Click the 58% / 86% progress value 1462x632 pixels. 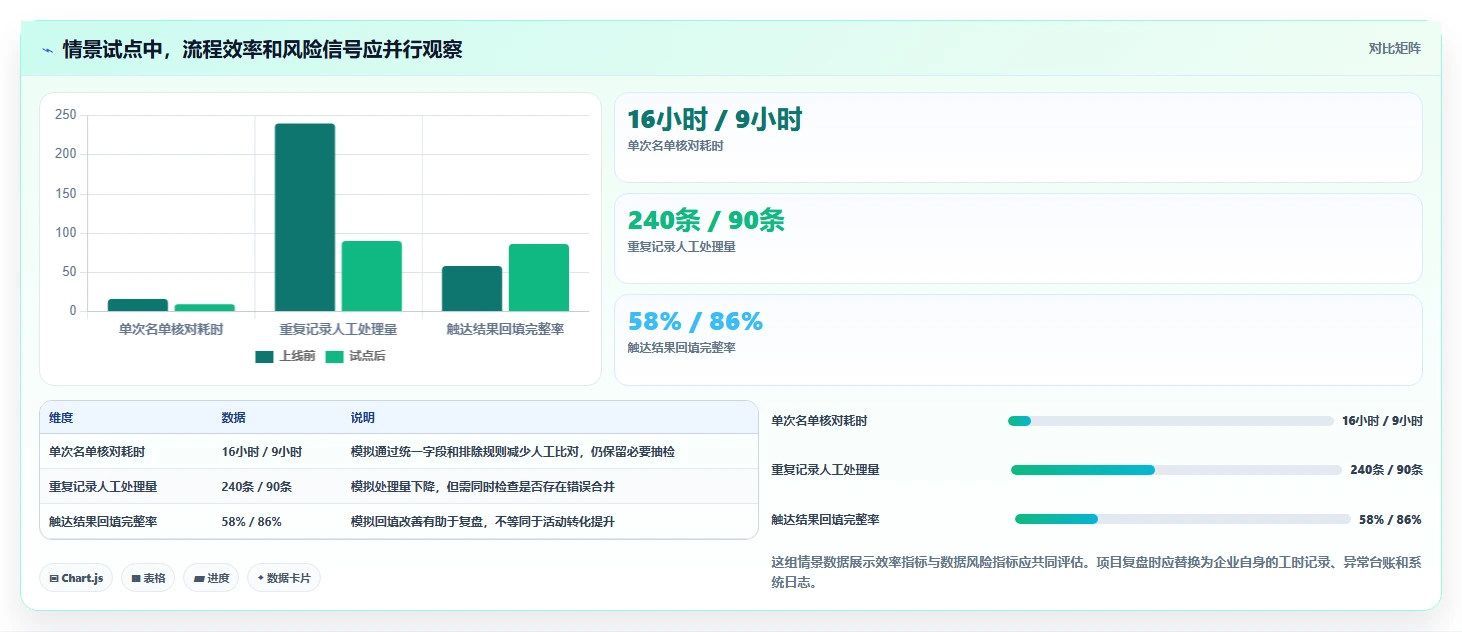coord(1390,520)
